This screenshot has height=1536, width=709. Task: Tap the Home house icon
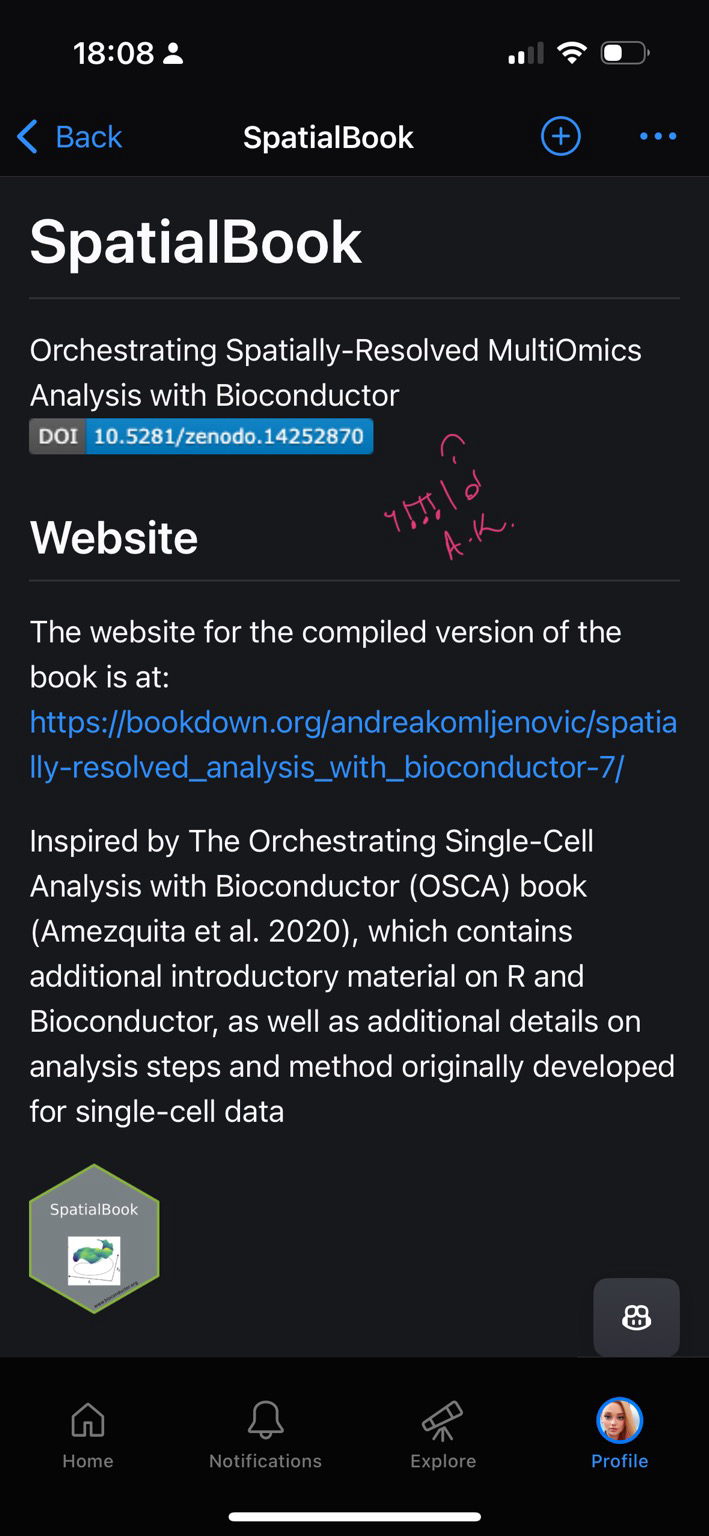pyautogui.click(x=88, y=1418)
